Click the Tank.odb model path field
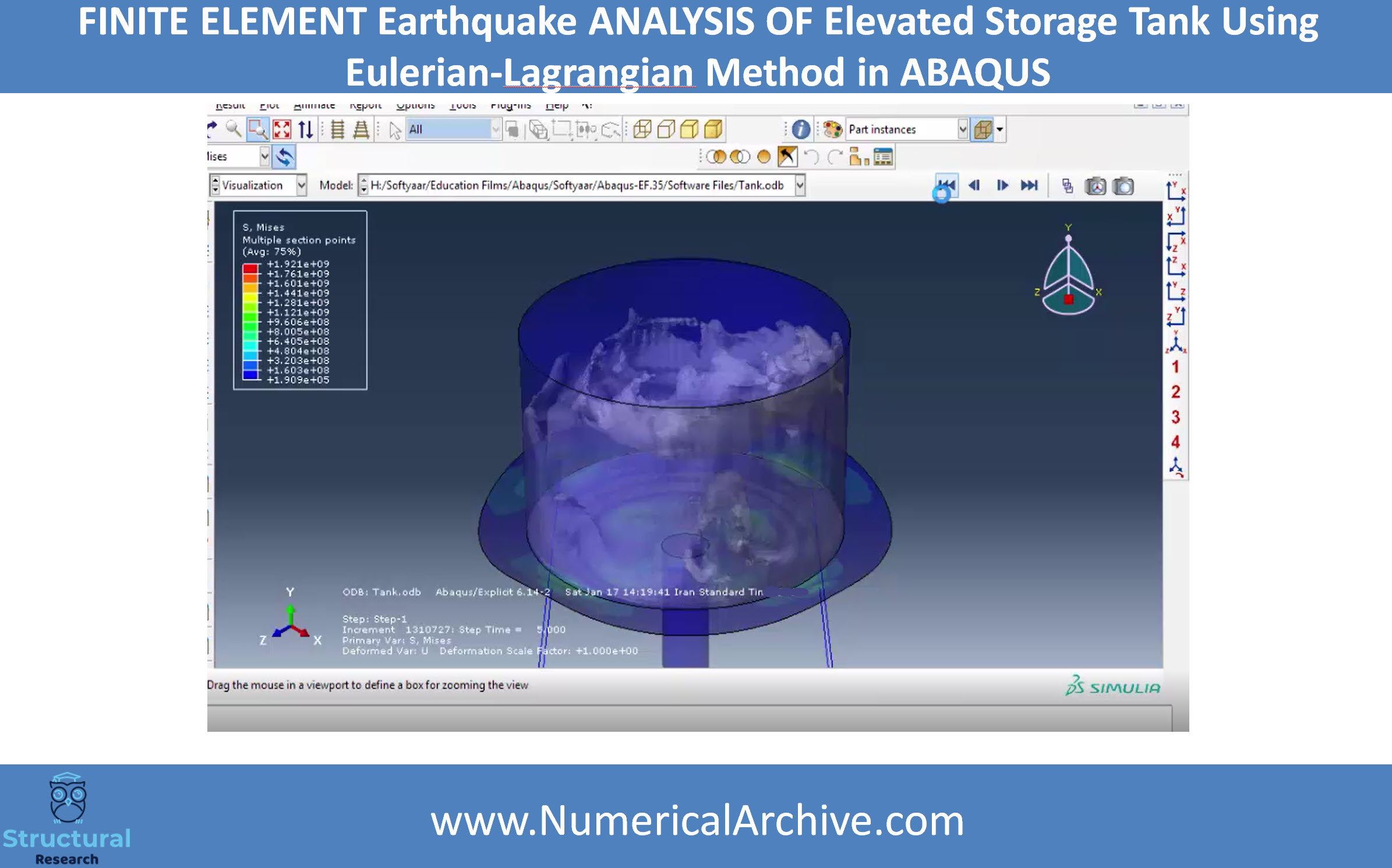Screen dimensions: 1392x868 [x=581, y=185]
